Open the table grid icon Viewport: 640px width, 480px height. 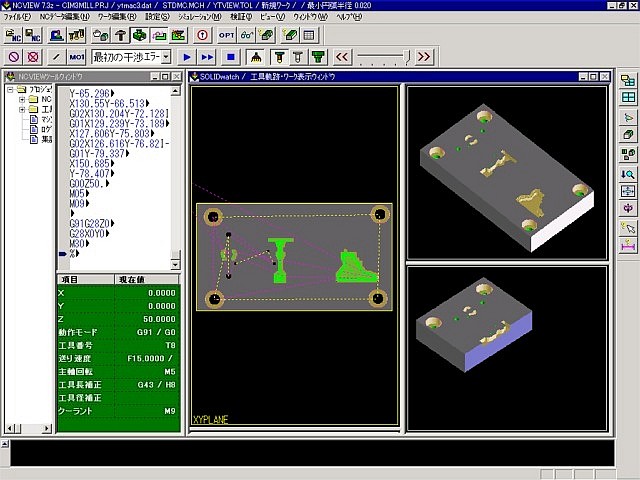[309, 36]
